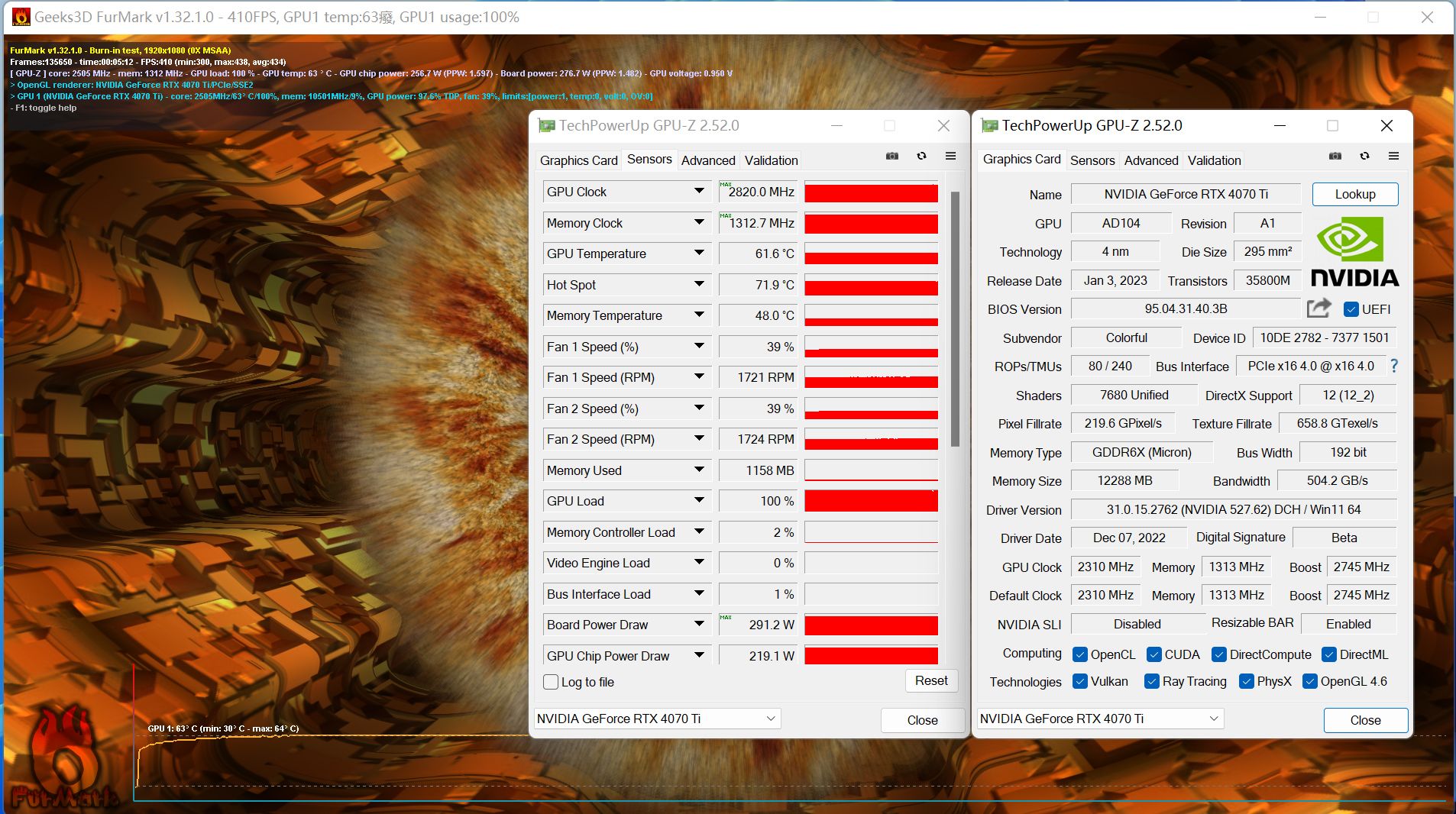
Task: Open the Memory Temperature sensor dropdown
Action: coord(698,315)
